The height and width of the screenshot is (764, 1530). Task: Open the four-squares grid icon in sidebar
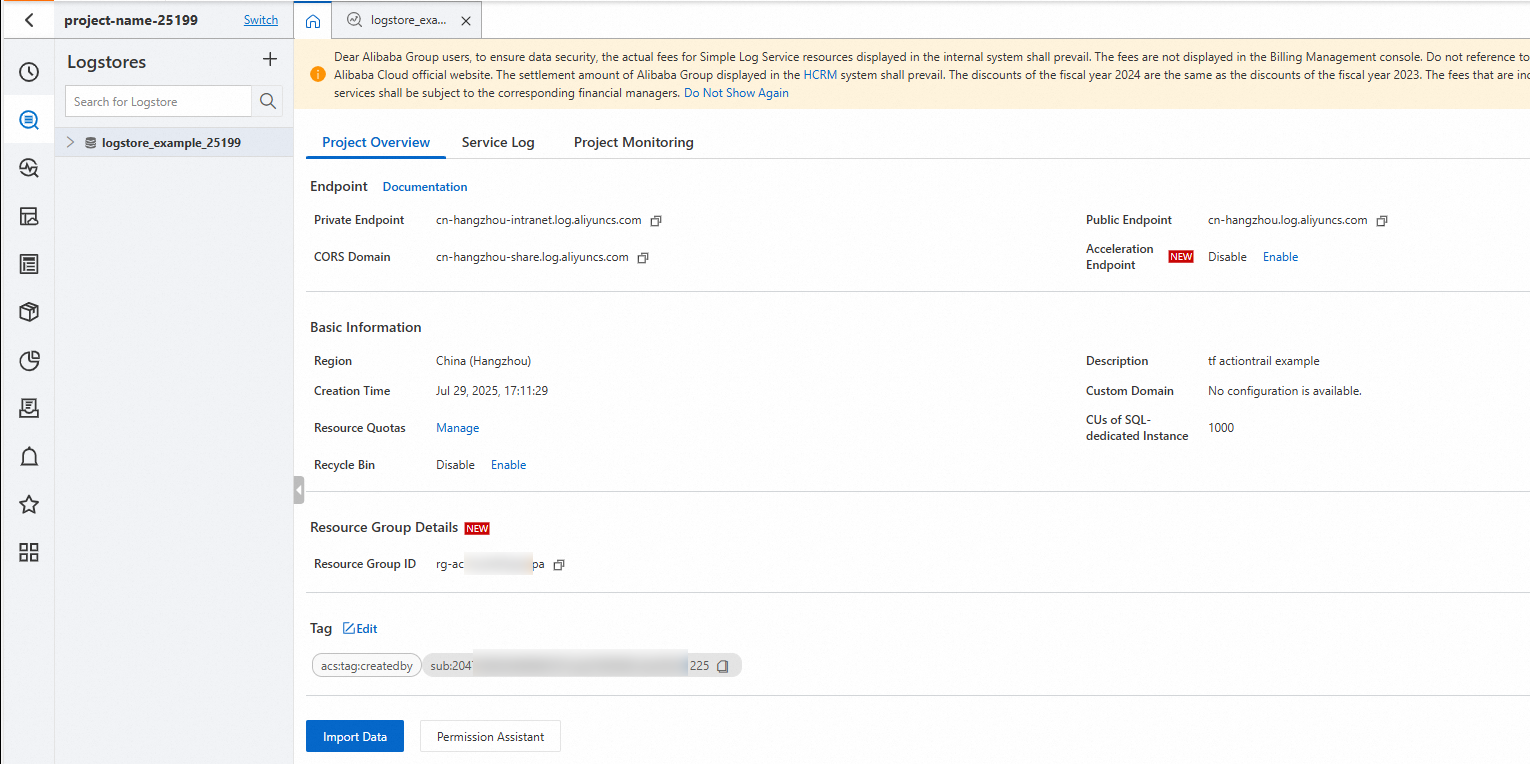29,553
